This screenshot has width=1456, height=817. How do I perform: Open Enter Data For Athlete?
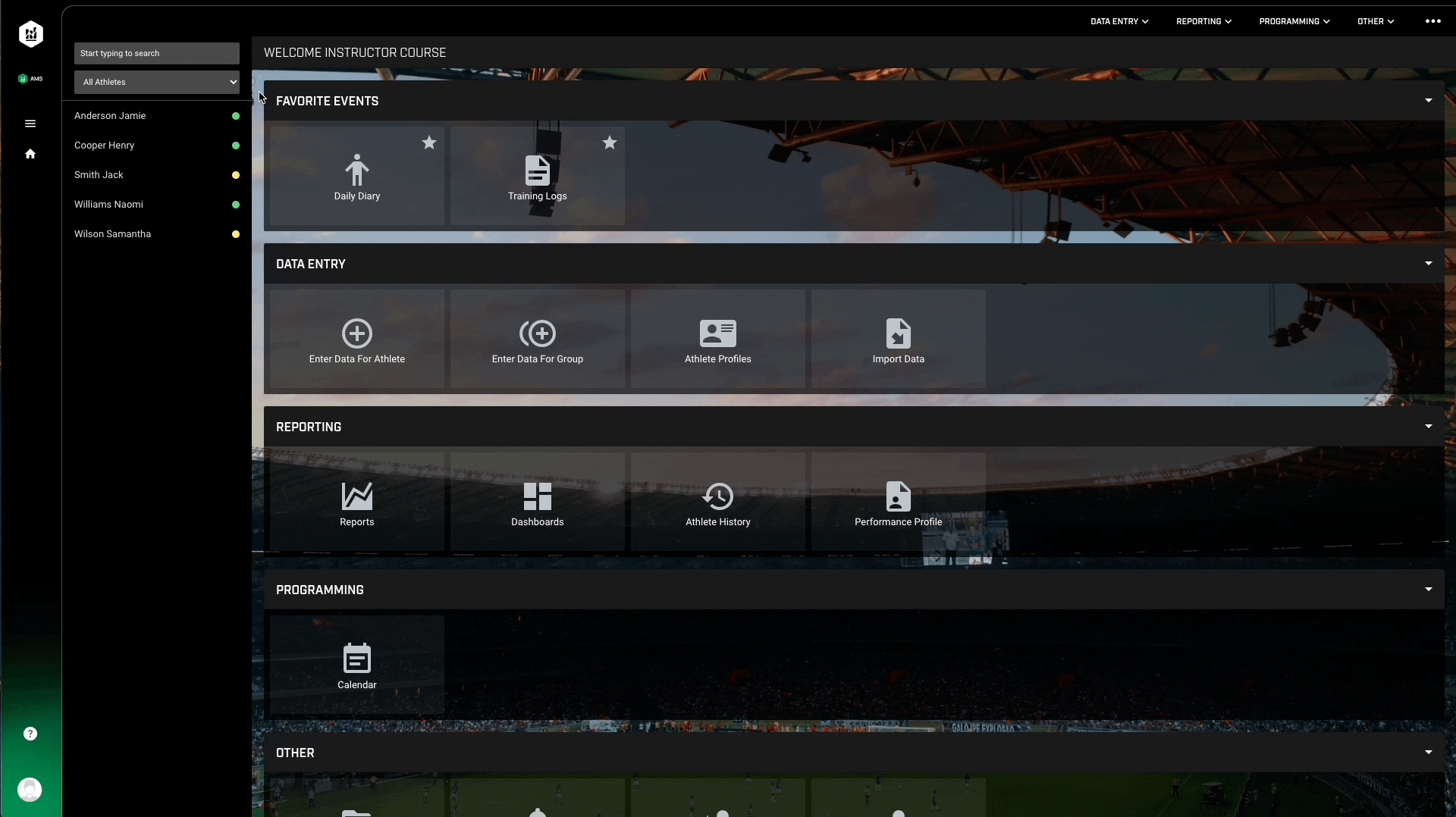(x=356, y=340)
